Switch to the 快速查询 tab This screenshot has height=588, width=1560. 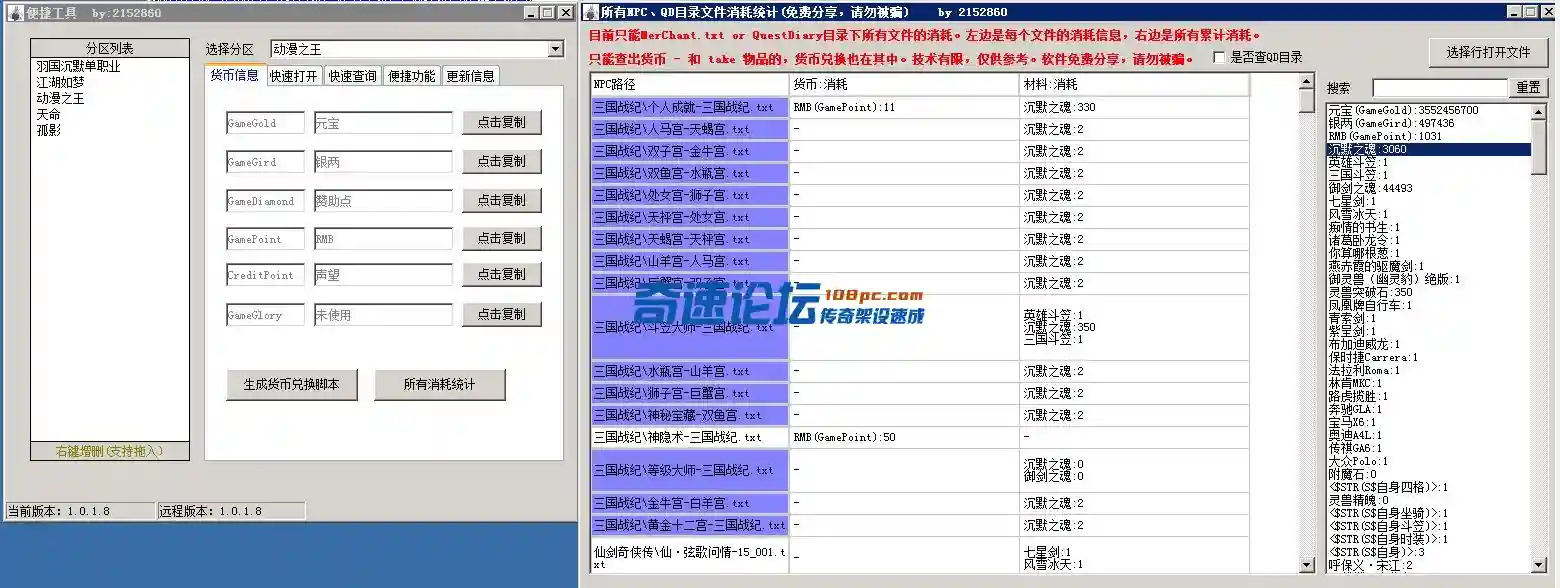[x=353, y=76]
